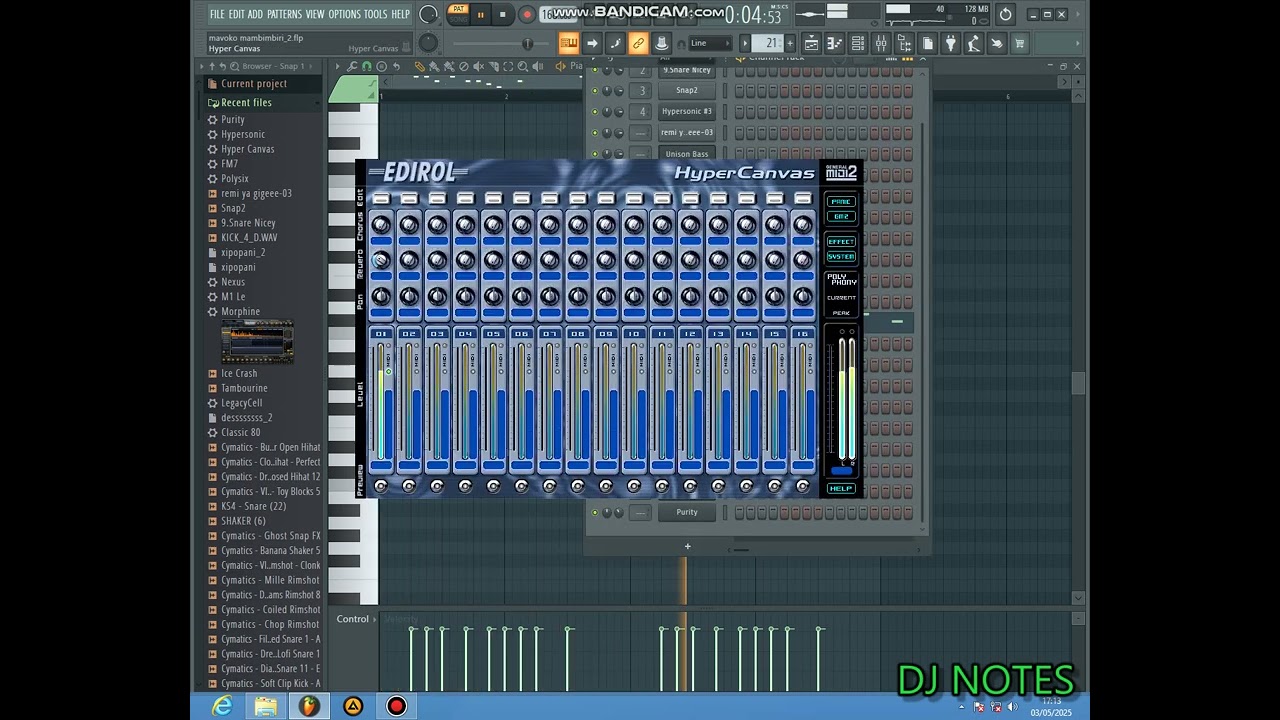Open the EFFECT panel in HyperCanvas
Screen dimensions: 1280x720
[841, 241]
